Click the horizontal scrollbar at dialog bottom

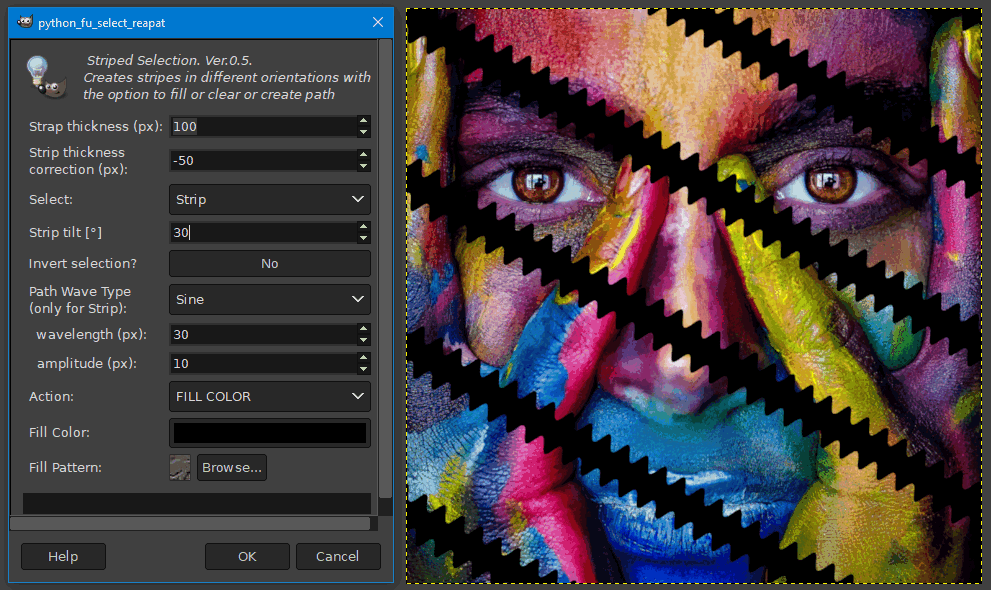[x=190, y=523]
